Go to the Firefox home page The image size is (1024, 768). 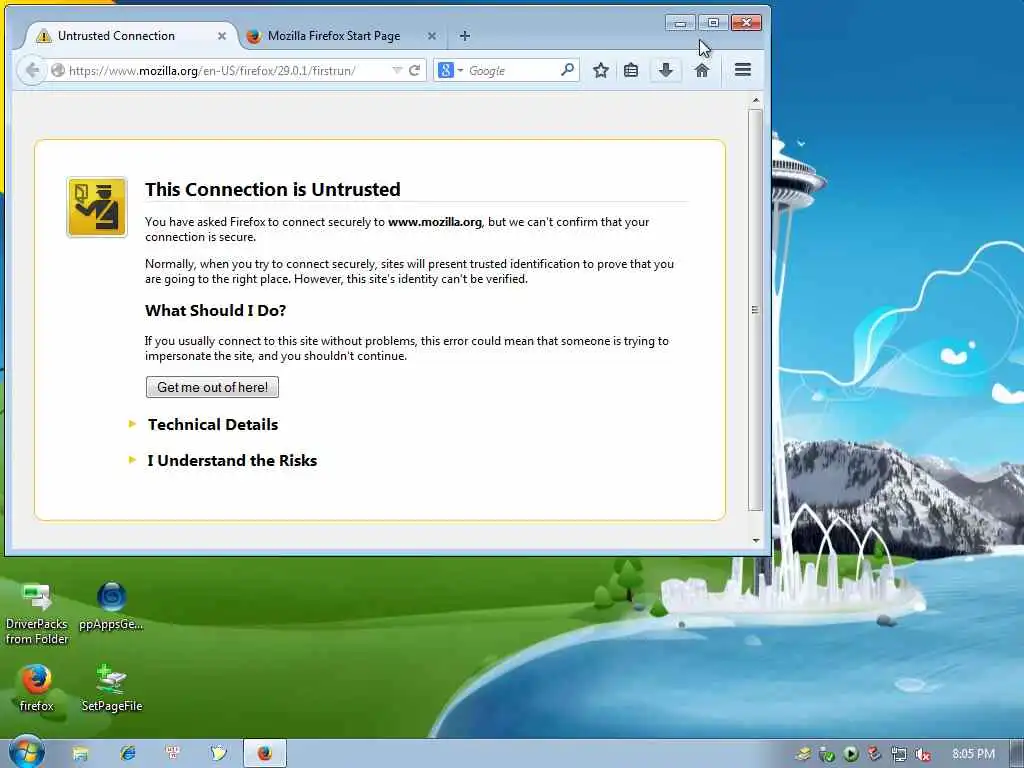[702, 70]
